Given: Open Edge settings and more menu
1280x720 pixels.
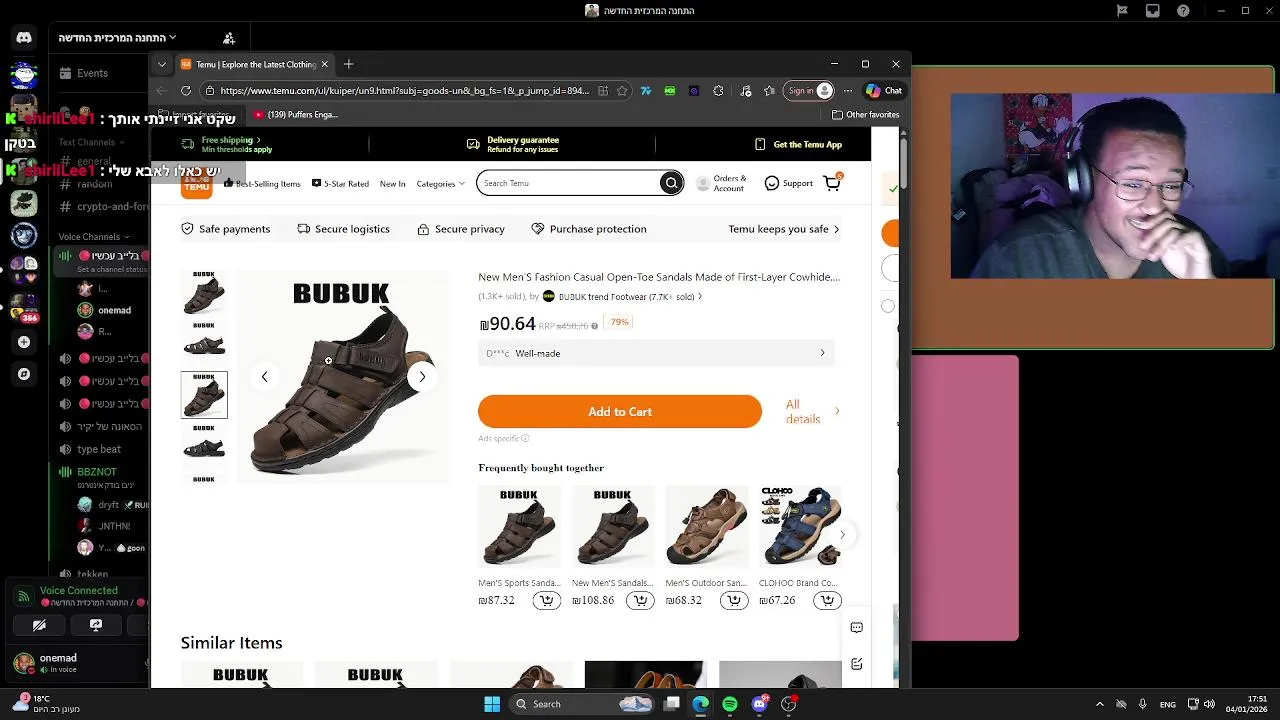Looking at the screenshot, I should pyautogui.click(x=848, y=90).
